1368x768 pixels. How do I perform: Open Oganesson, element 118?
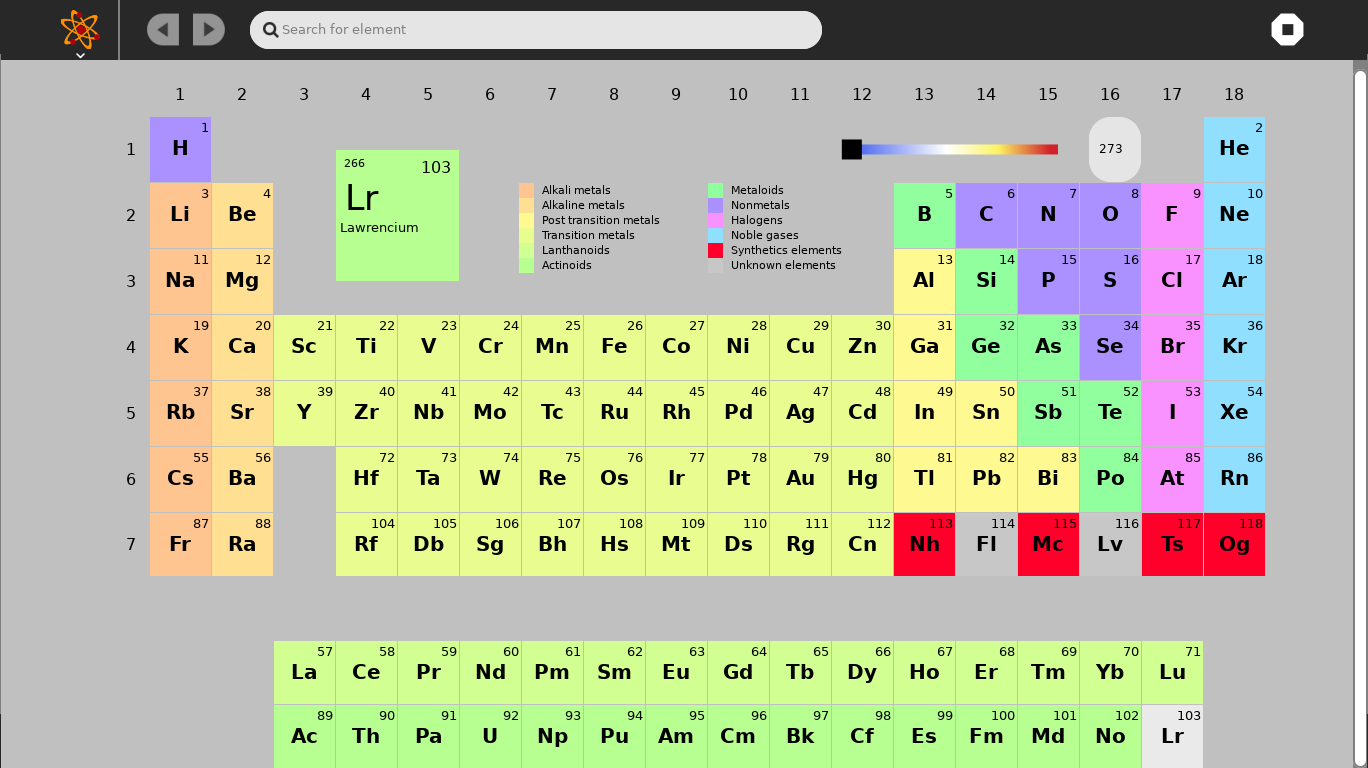point(1234,545)
